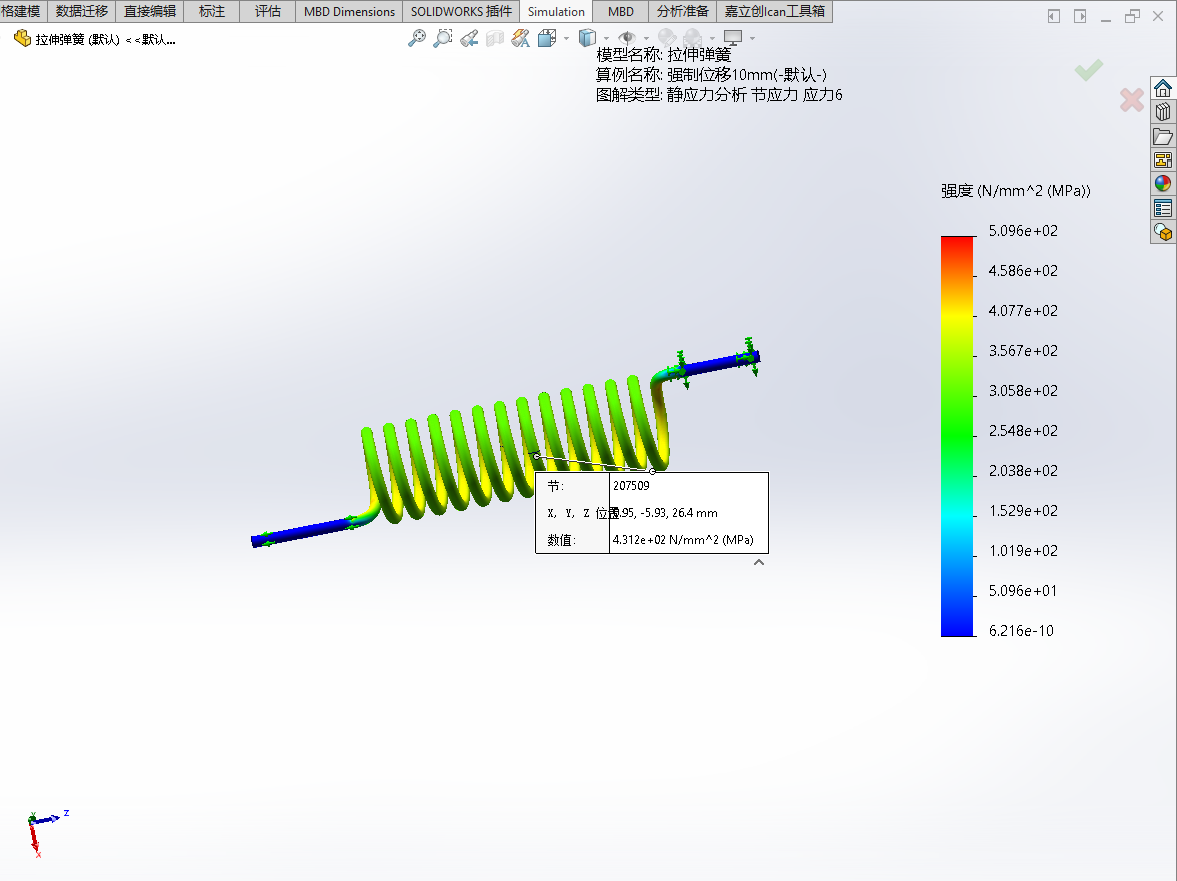Open the Design Library task pane tab

point(1162,112)
